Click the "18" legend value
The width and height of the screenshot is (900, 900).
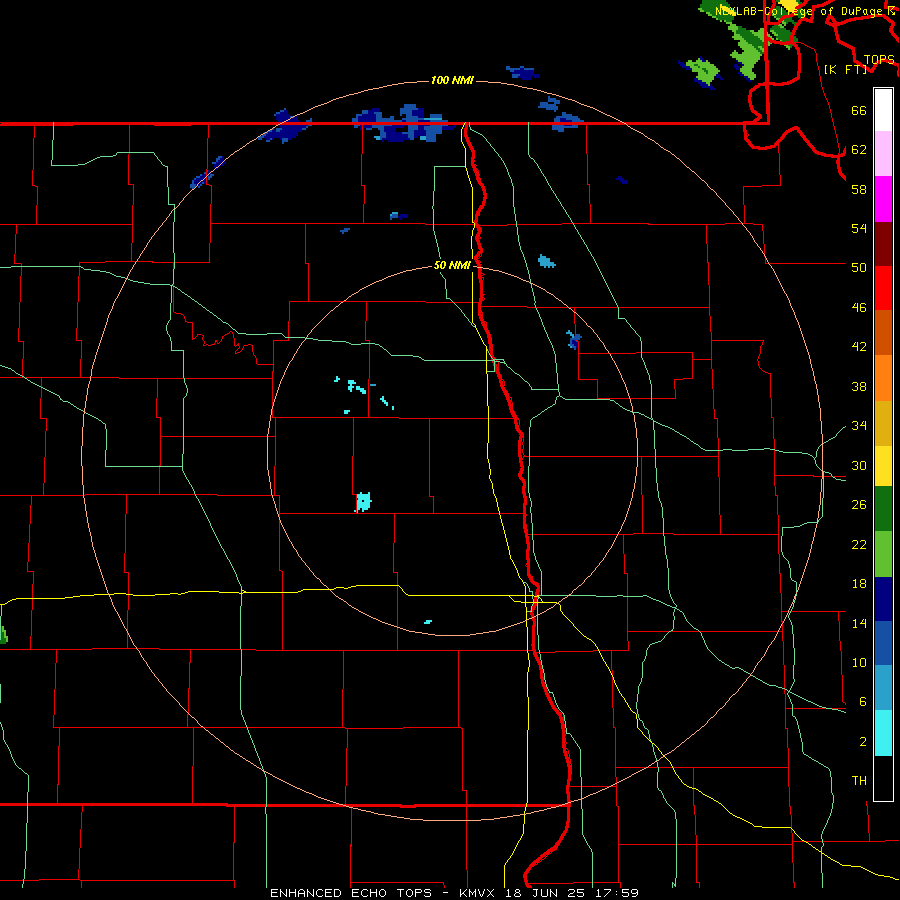pos(859,584)
